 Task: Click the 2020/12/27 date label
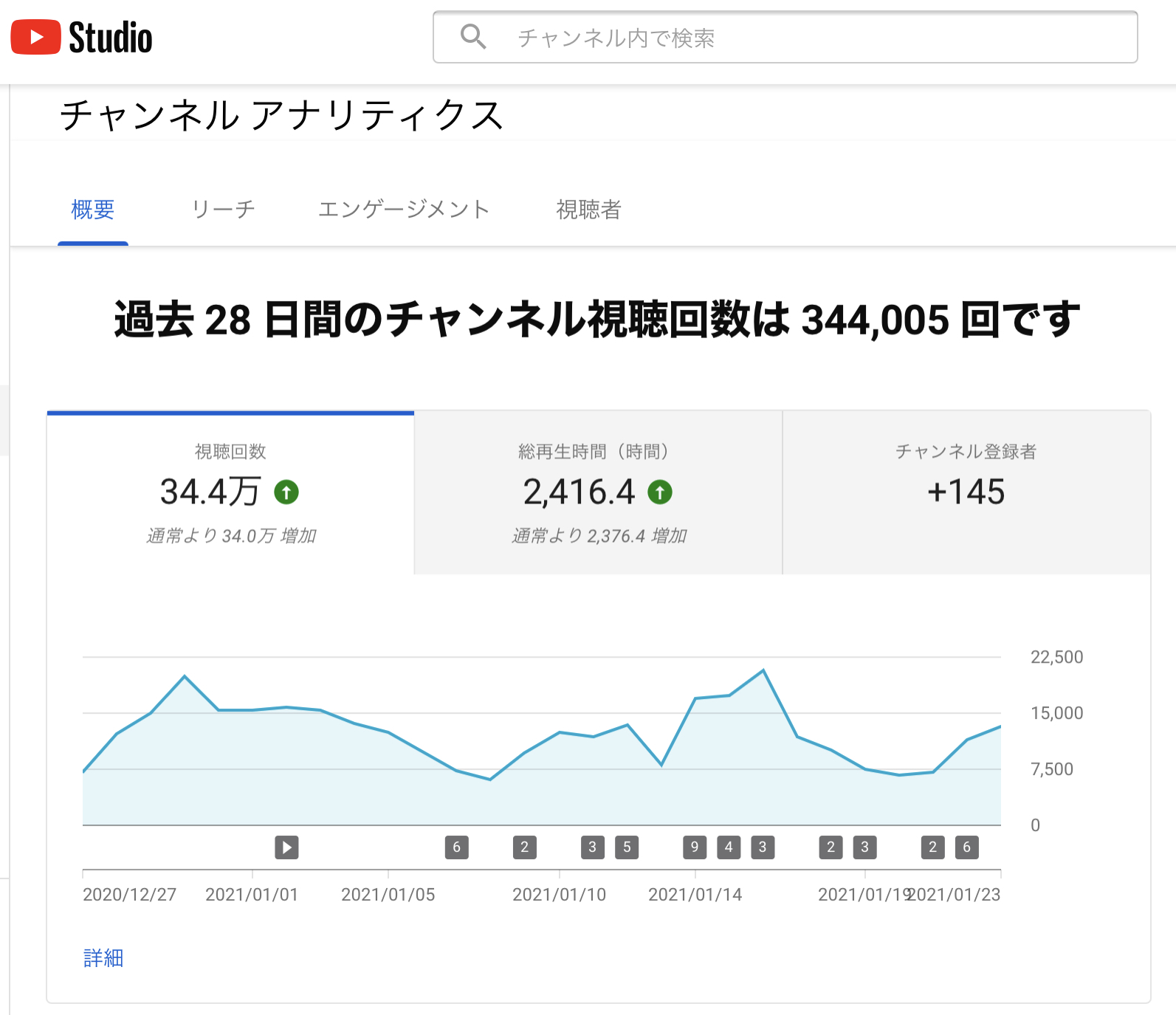pyautogui.click(x=130, y=895)
